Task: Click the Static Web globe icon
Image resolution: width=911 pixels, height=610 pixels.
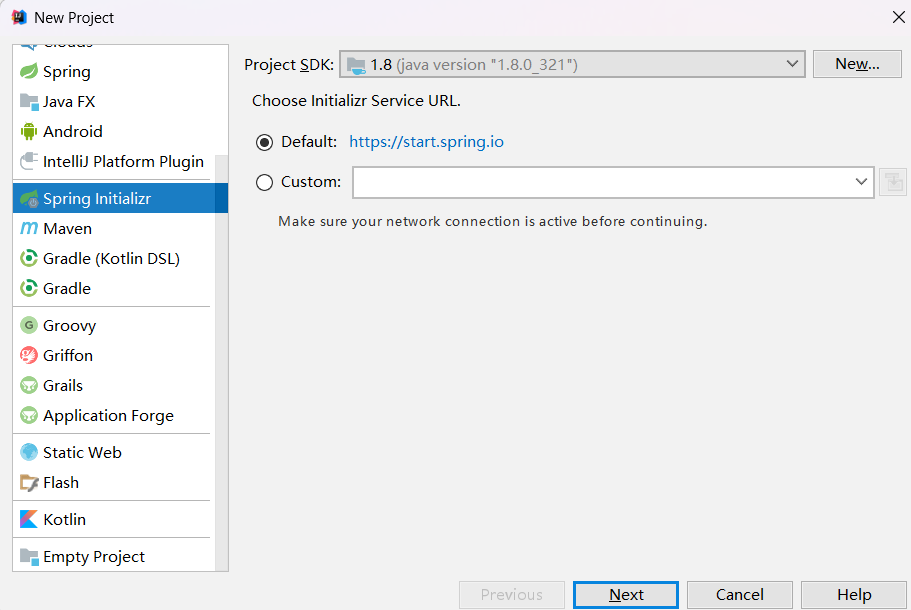Action: pos(28,452)
